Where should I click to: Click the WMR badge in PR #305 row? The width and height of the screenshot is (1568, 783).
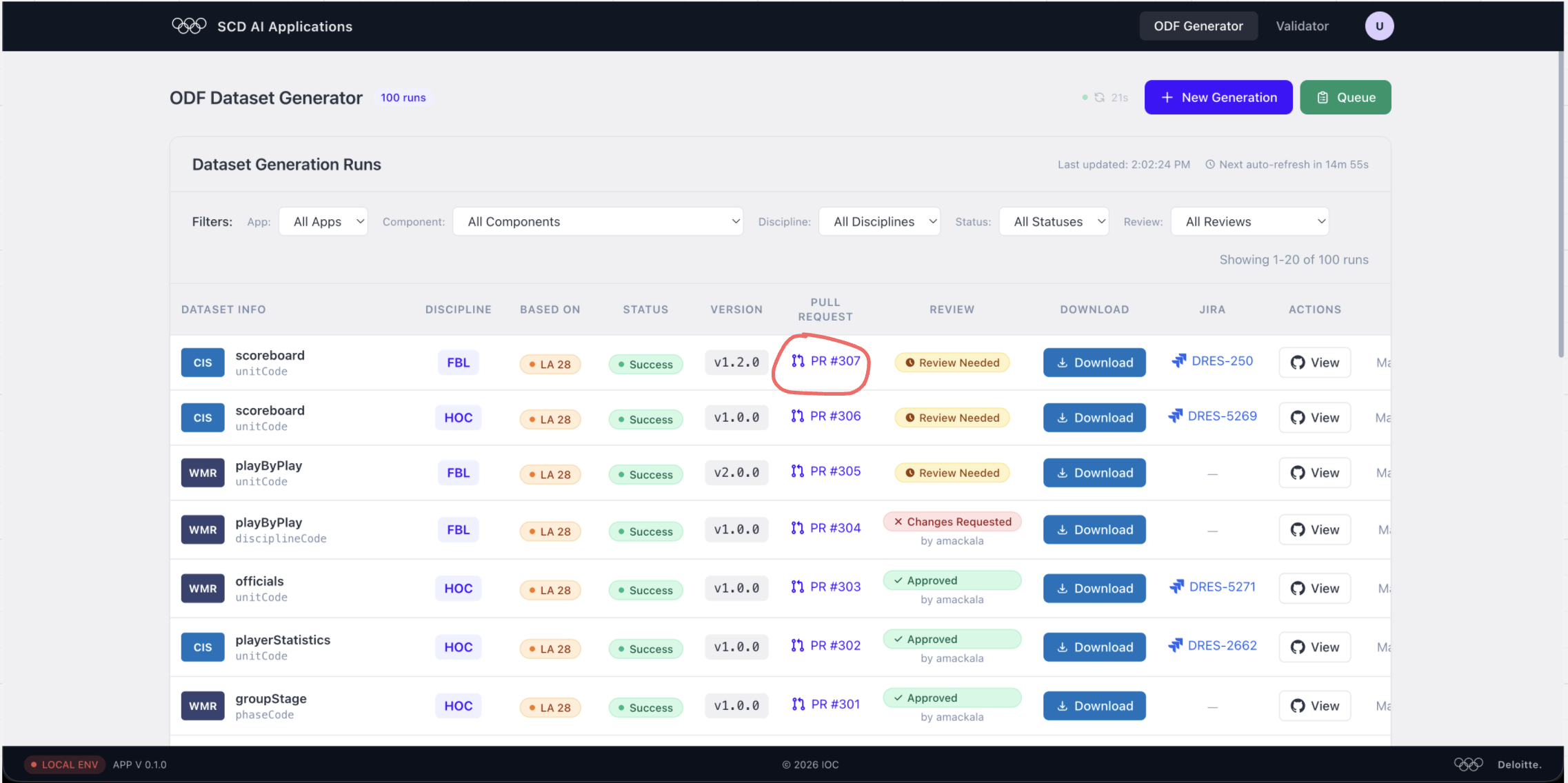point(203,473)
